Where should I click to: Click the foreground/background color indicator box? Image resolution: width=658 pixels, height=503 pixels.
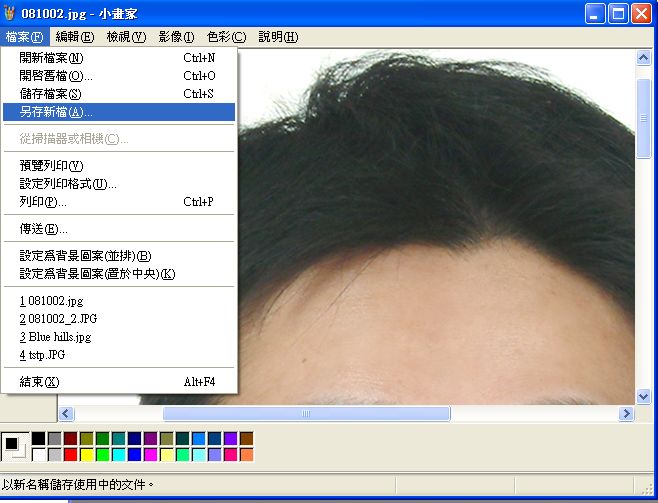tap(14, 446)
